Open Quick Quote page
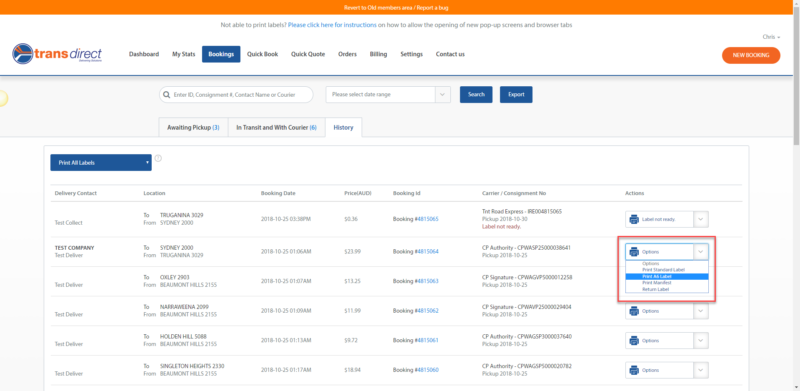The image size is (800, 391). (308, 54)
